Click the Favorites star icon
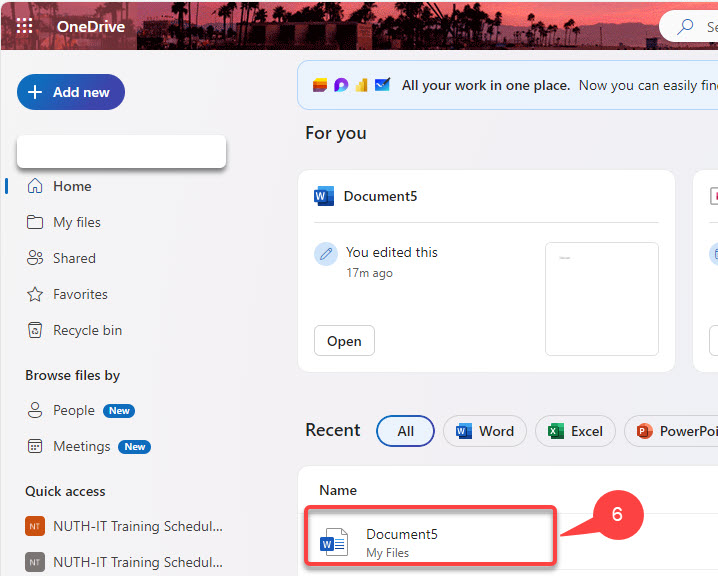 click(x=35, y=294)
